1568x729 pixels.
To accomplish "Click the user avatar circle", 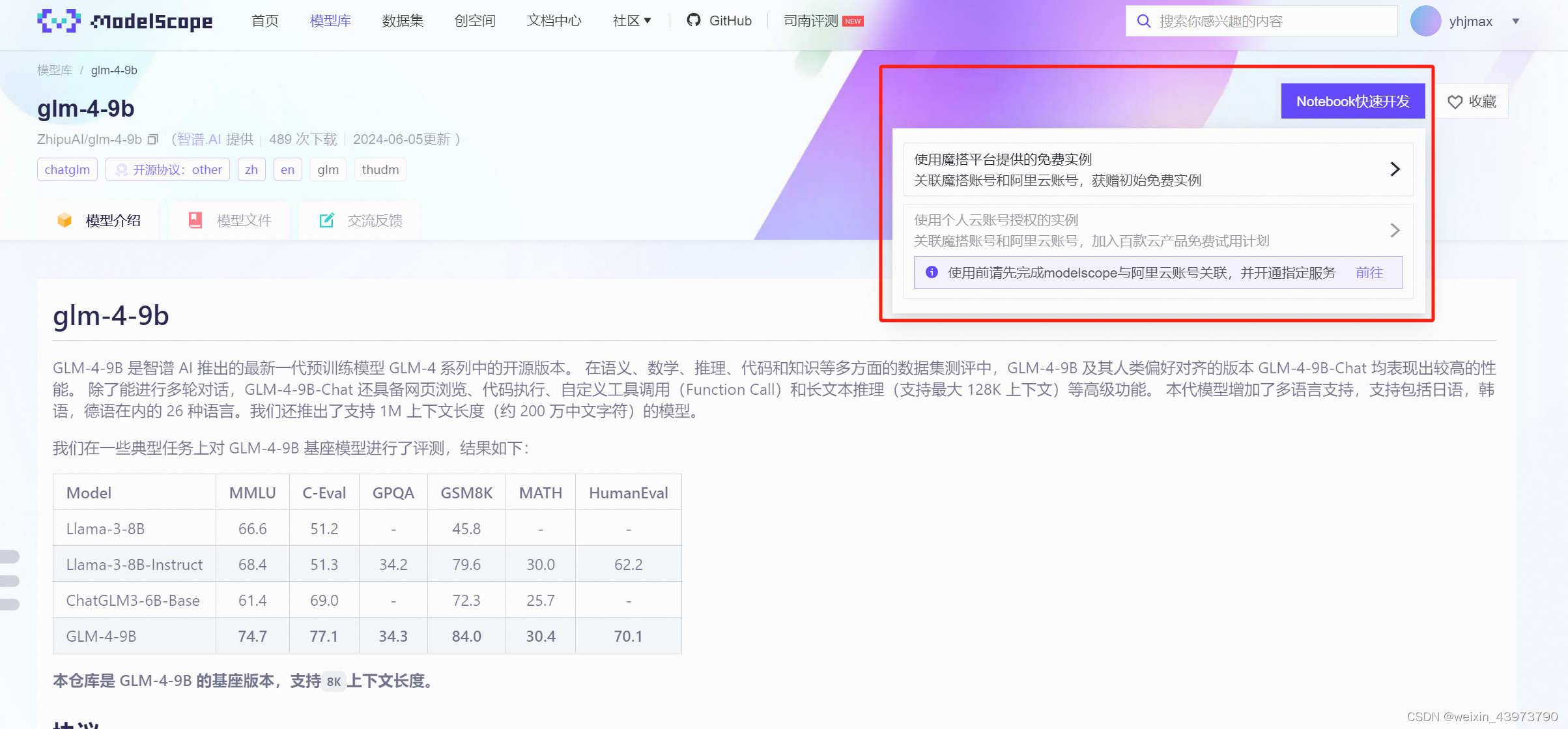I will 1425,21.
